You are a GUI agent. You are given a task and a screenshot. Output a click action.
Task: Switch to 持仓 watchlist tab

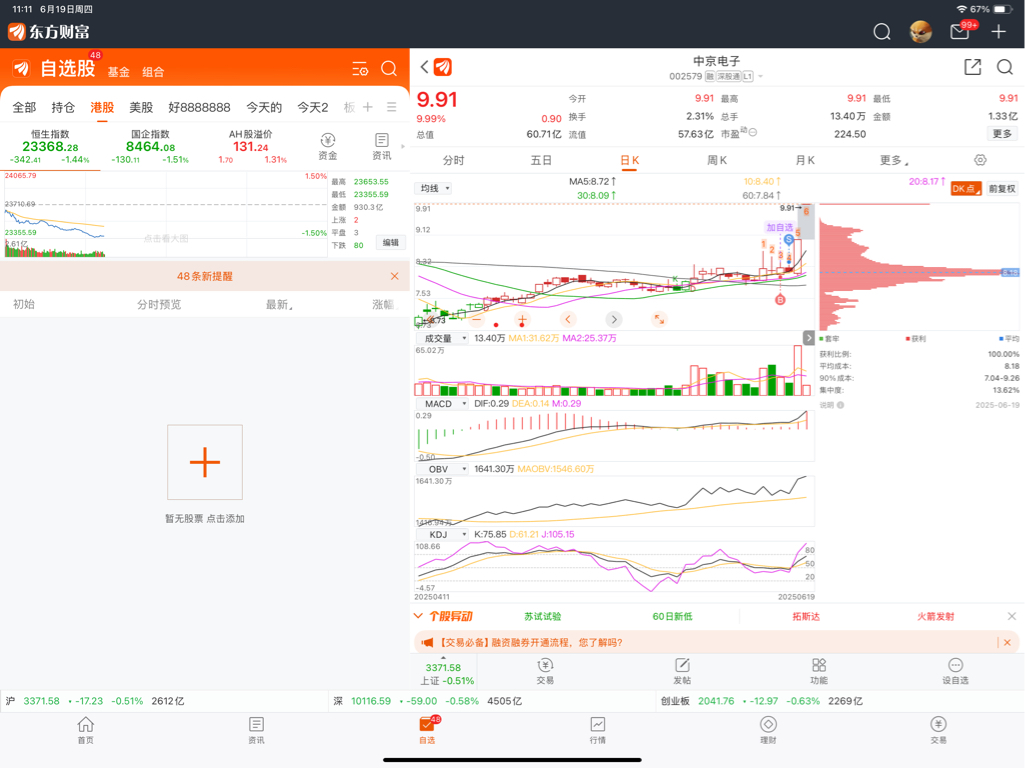(x=63, y=107)
